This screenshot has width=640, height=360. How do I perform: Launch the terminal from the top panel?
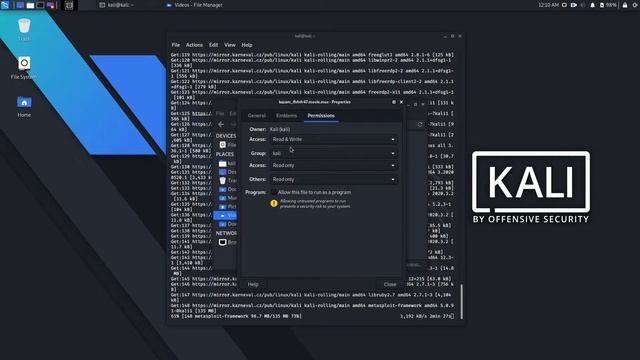tap(40, 5)
